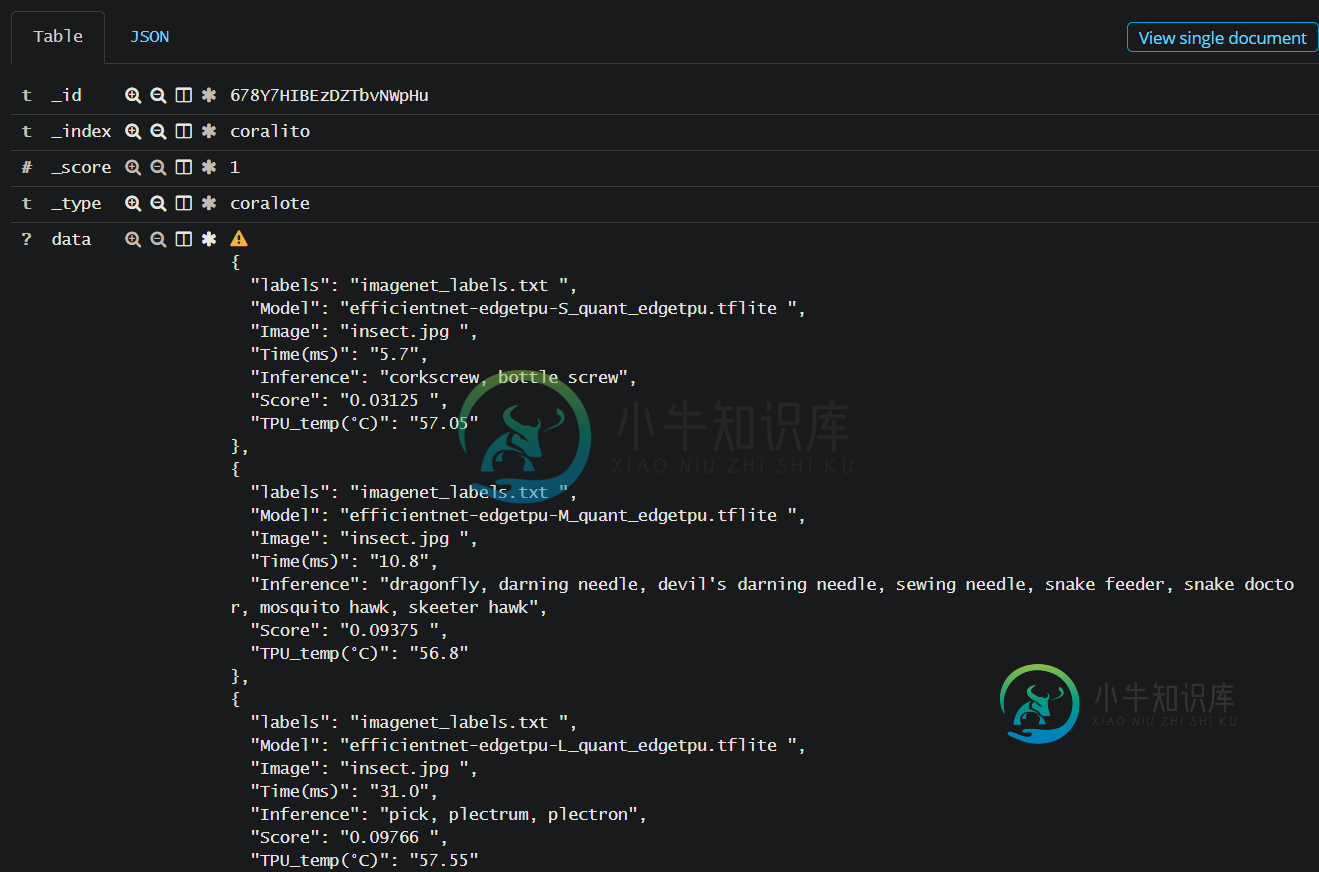Filter for field present on _id row

pyautogui.click(x=209, y=95)
